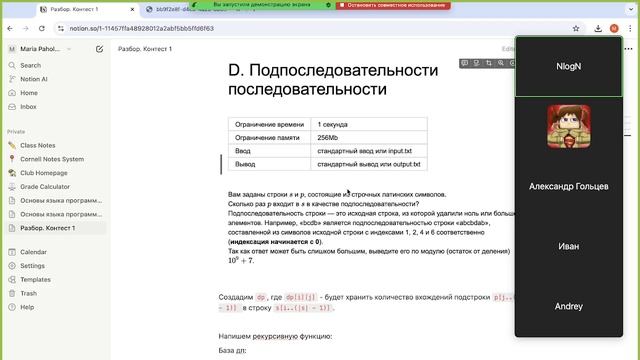Screen dimensions: 640x360
Task: Click 'Private' section label in sidebar
Action: click(16, 132)
